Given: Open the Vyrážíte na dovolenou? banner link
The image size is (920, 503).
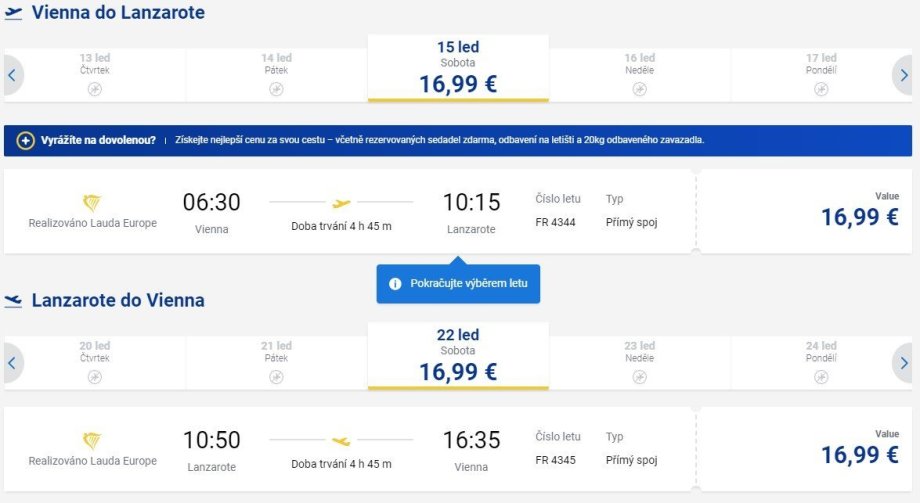Looking at the screenshot, I should pos(97,140).
